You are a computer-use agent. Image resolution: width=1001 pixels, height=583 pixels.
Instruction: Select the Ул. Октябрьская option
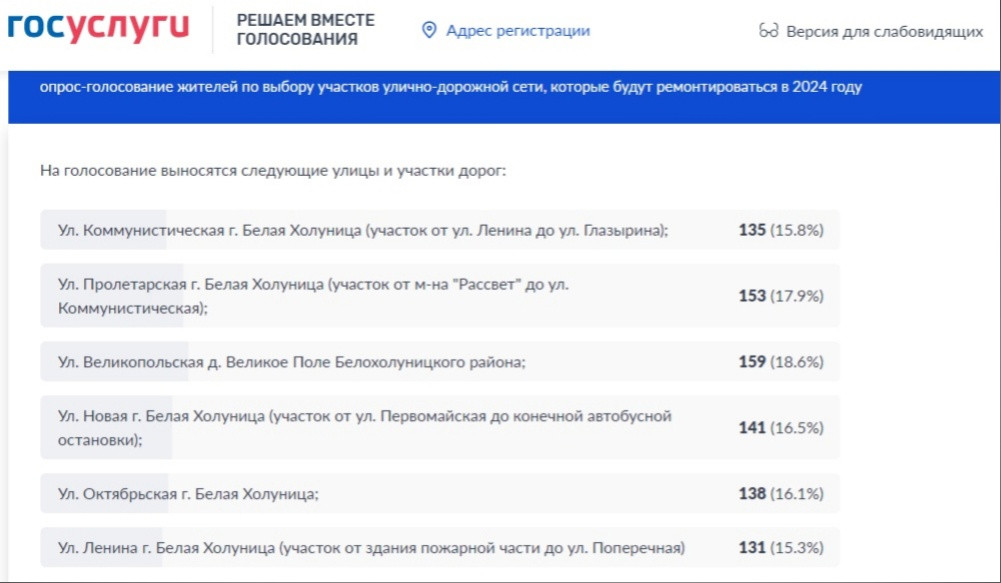point(188,494)
